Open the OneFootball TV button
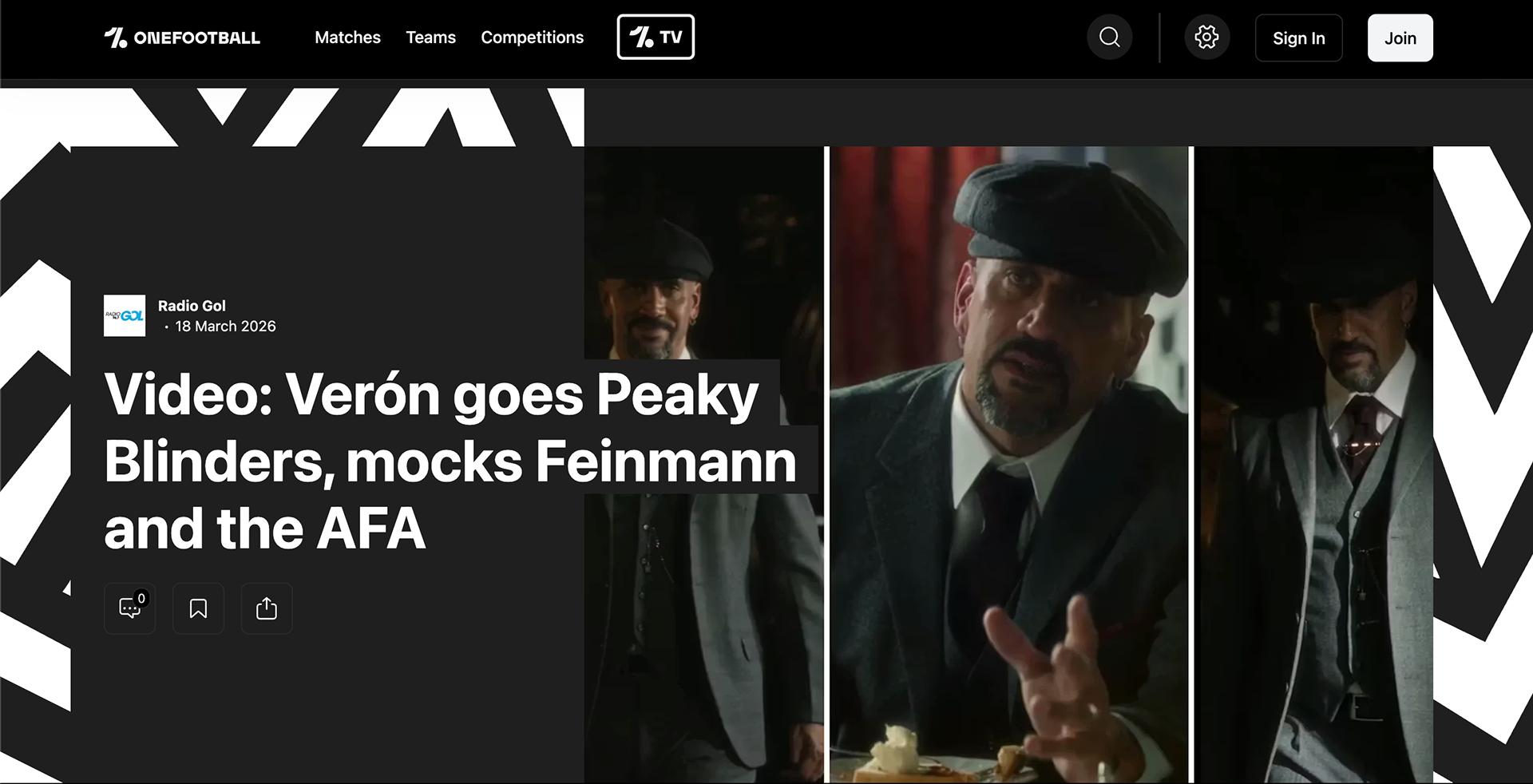 (x=656, y=38)
